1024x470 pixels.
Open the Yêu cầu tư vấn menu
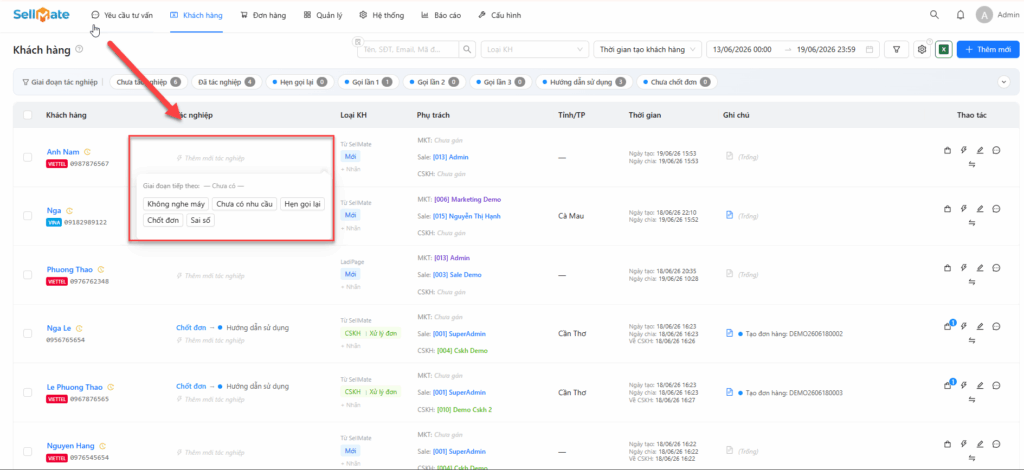[122, 15]
